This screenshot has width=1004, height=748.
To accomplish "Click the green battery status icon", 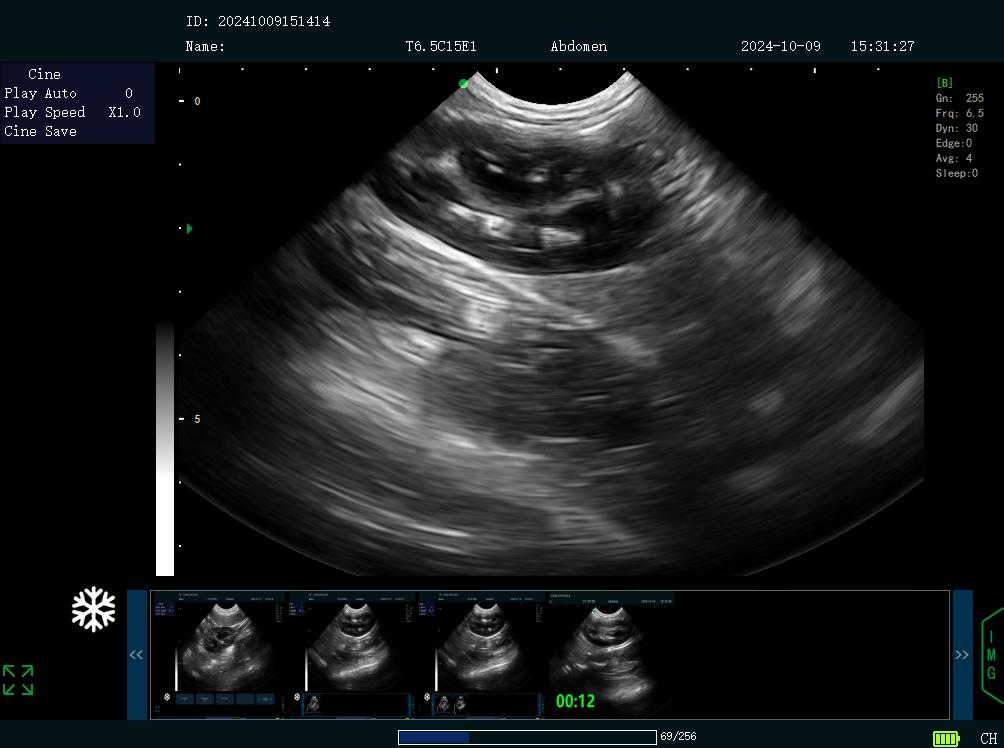I will 946,738.
